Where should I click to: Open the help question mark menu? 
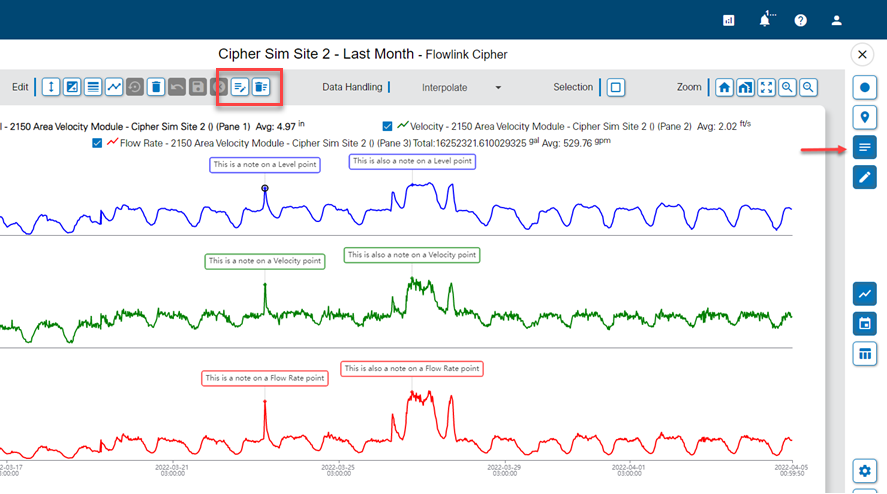[x=801, y=20]
